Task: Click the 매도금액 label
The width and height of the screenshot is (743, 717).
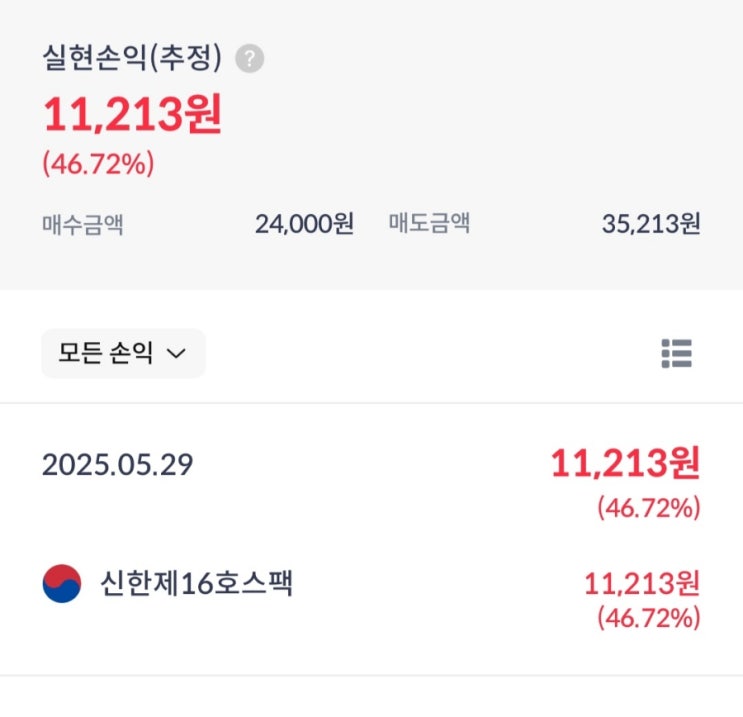Action: (x=429, y=224)
